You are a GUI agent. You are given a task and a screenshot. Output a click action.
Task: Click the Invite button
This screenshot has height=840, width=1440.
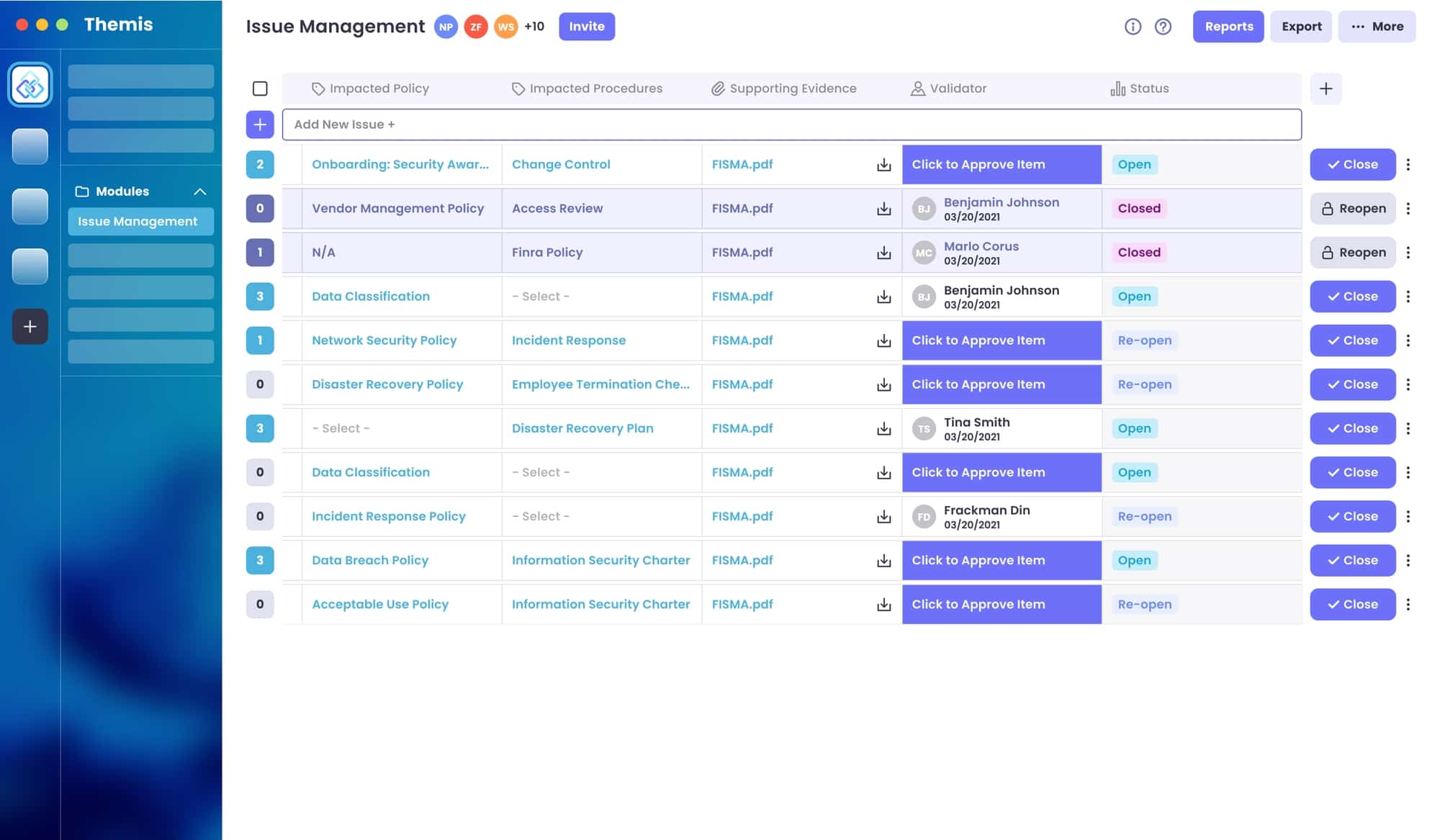(586, 26)
